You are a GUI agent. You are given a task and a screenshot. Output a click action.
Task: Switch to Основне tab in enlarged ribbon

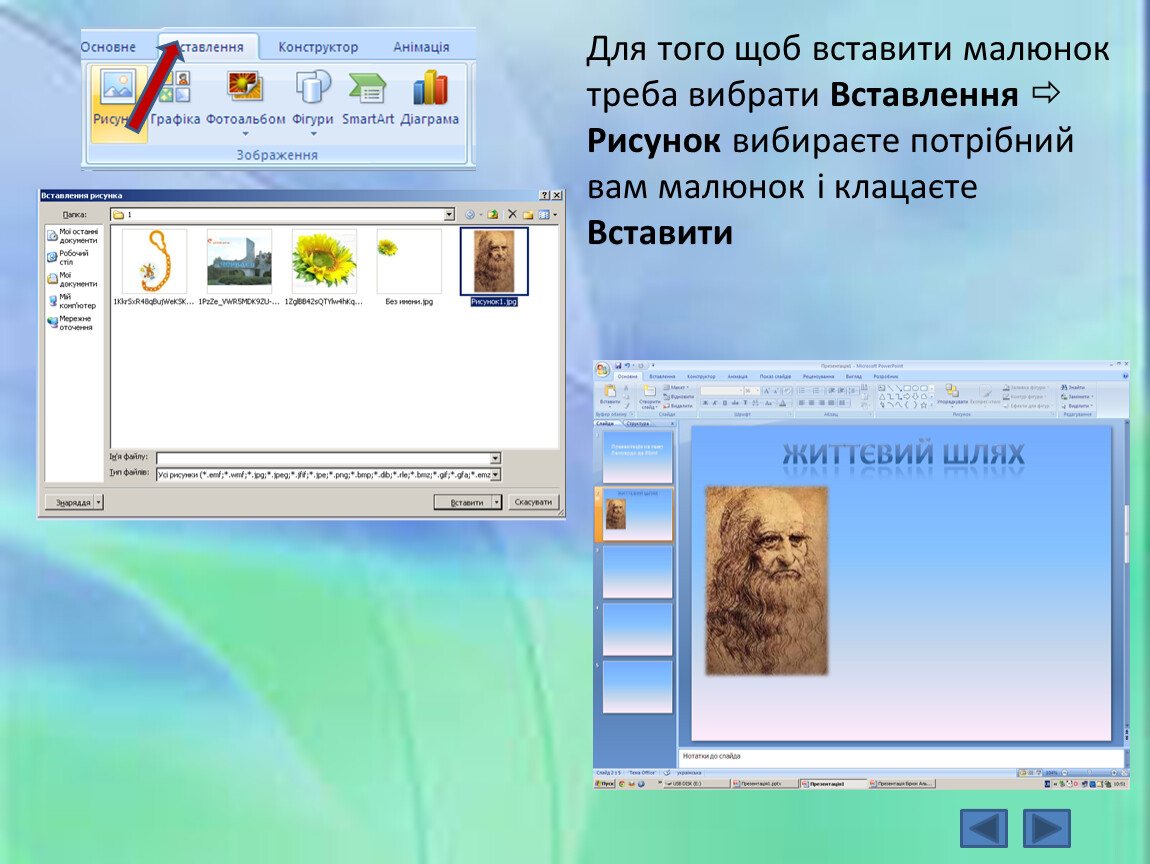coord(109,47)
